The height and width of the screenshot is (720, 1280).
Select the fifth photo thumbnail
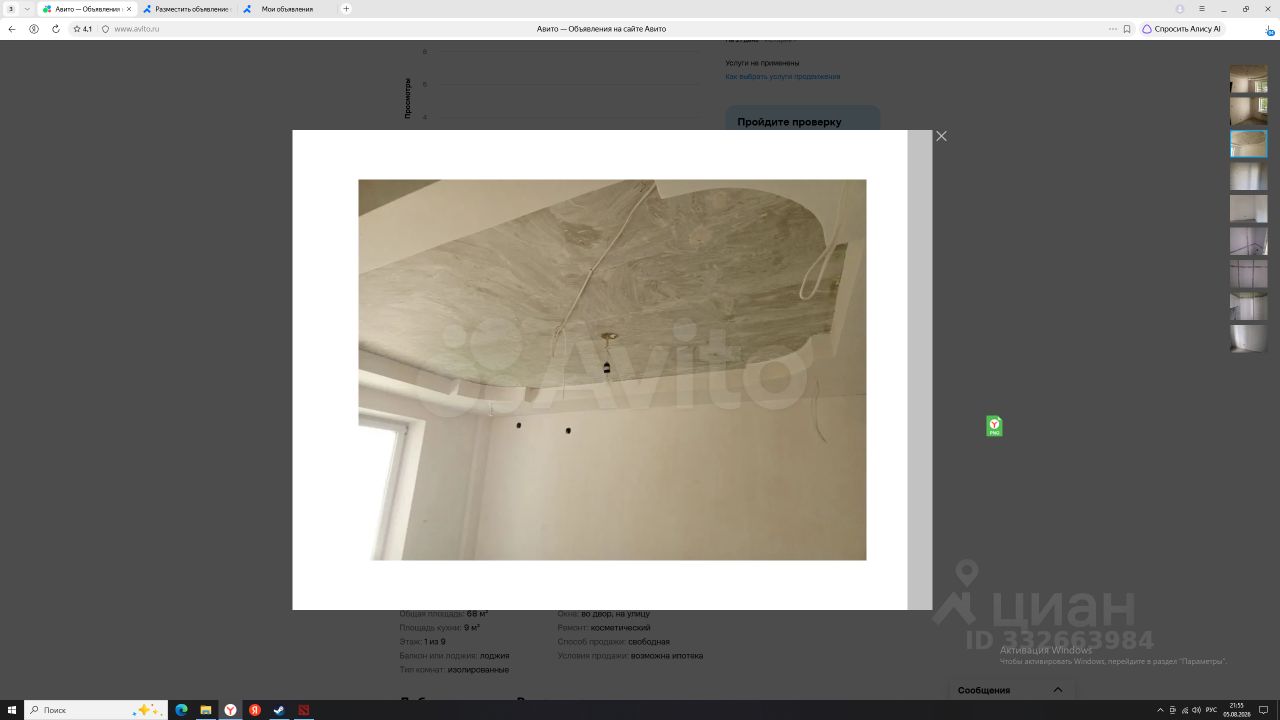coord(1248,208)
